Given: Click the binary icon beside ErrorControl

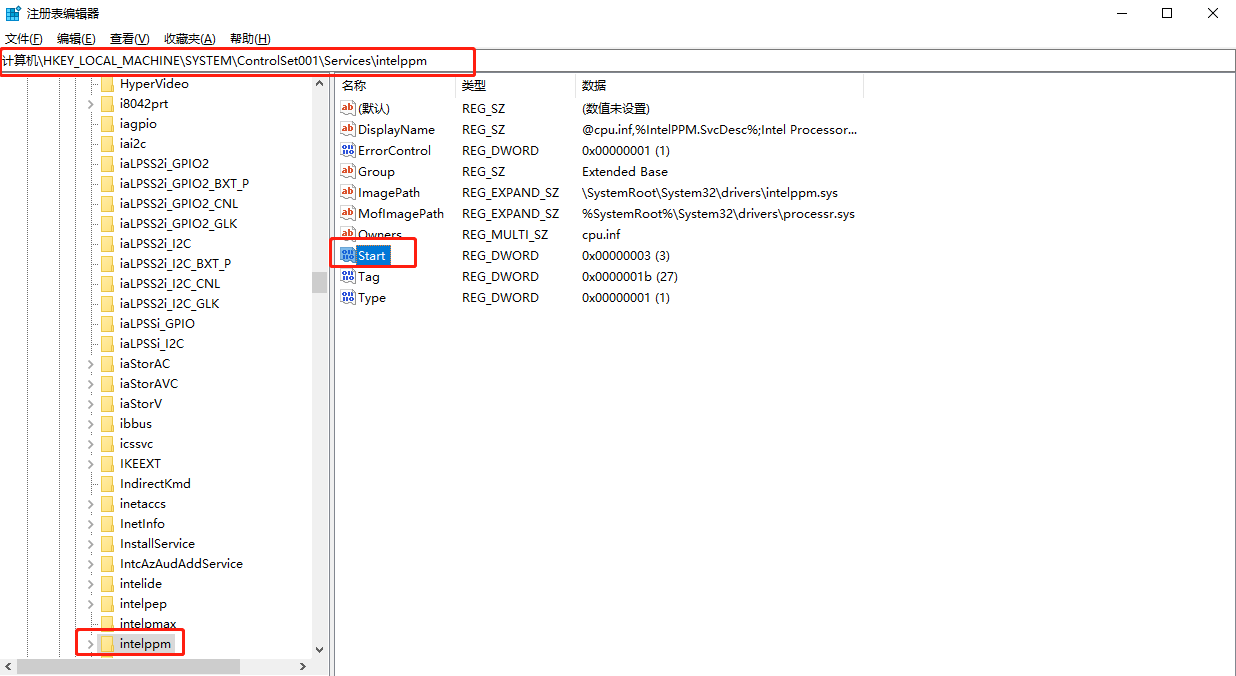Looking at the screenshot, I should click(348, 150).
